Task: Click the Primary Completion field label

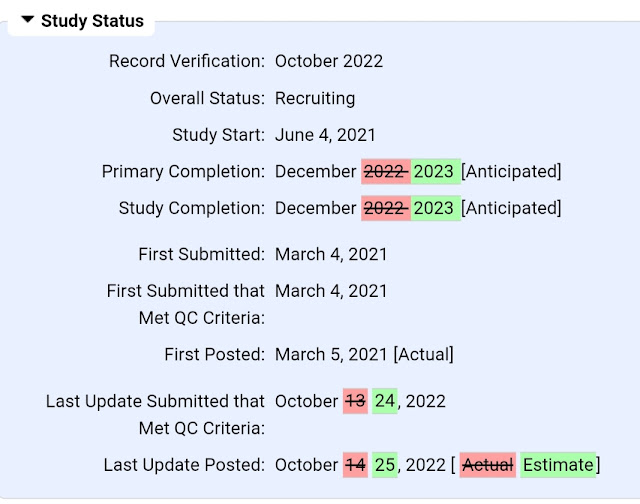Action: pyautogui.click(x=183, y=171)
